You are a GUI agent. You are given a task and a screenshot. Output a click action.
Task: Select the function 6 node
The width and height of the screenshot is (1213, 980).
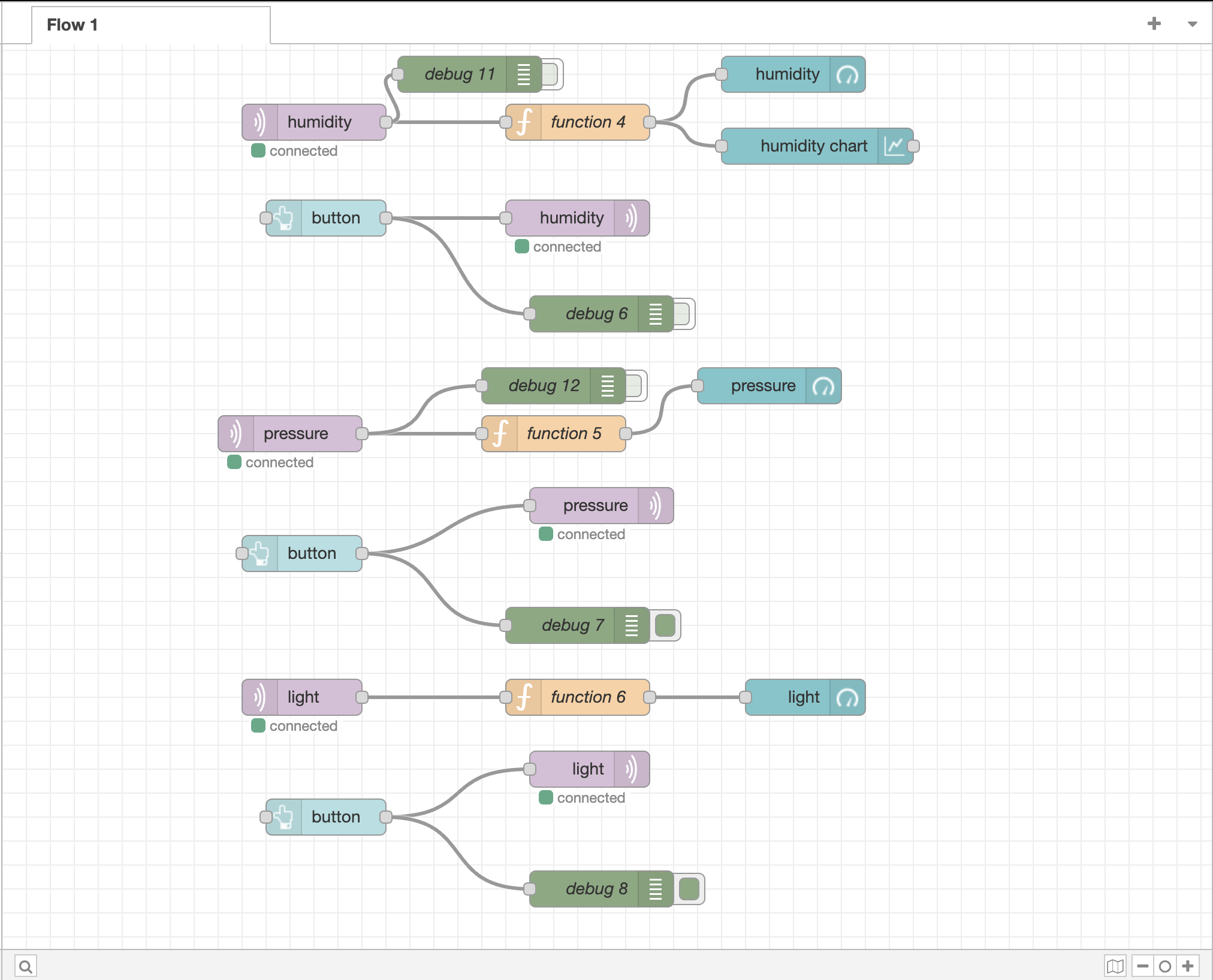click(578, 697)
